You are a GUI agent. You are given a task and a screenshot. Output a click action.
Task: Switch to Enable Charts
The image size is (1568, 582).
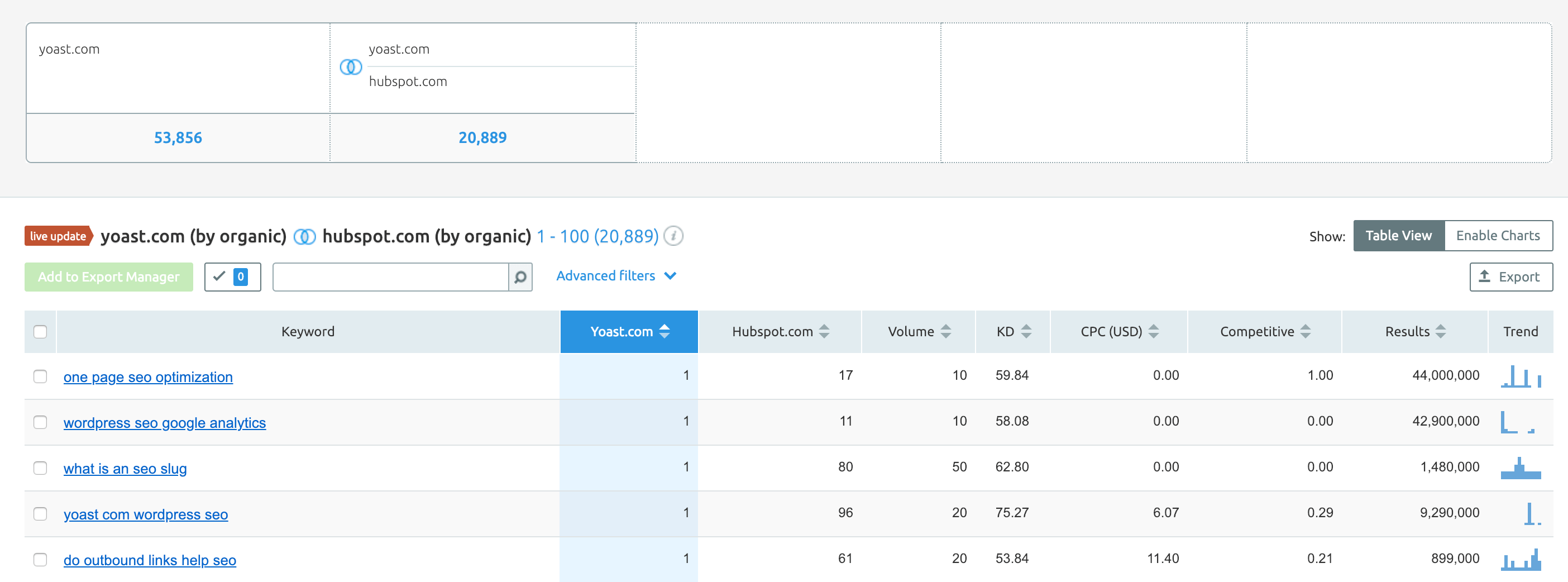(x=1498, y=236)
